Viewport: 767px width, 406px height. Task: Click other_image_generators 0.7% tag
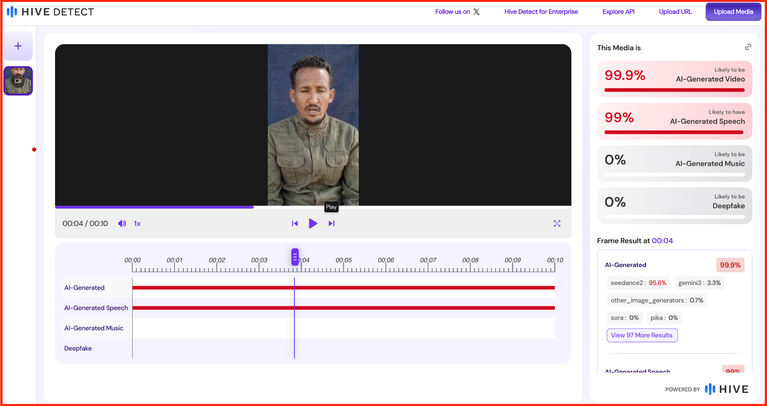pos(657,300)
